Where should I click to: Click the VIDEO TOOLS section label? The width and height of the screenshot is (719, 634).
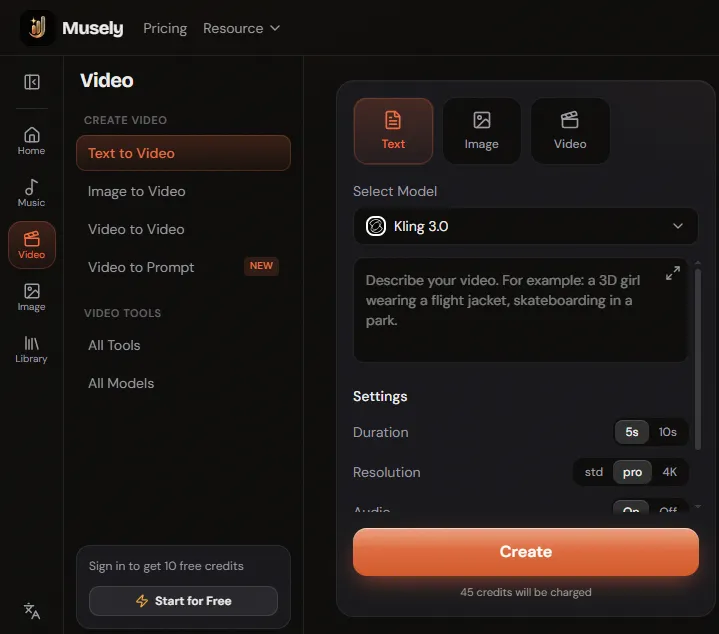[122, 313]
